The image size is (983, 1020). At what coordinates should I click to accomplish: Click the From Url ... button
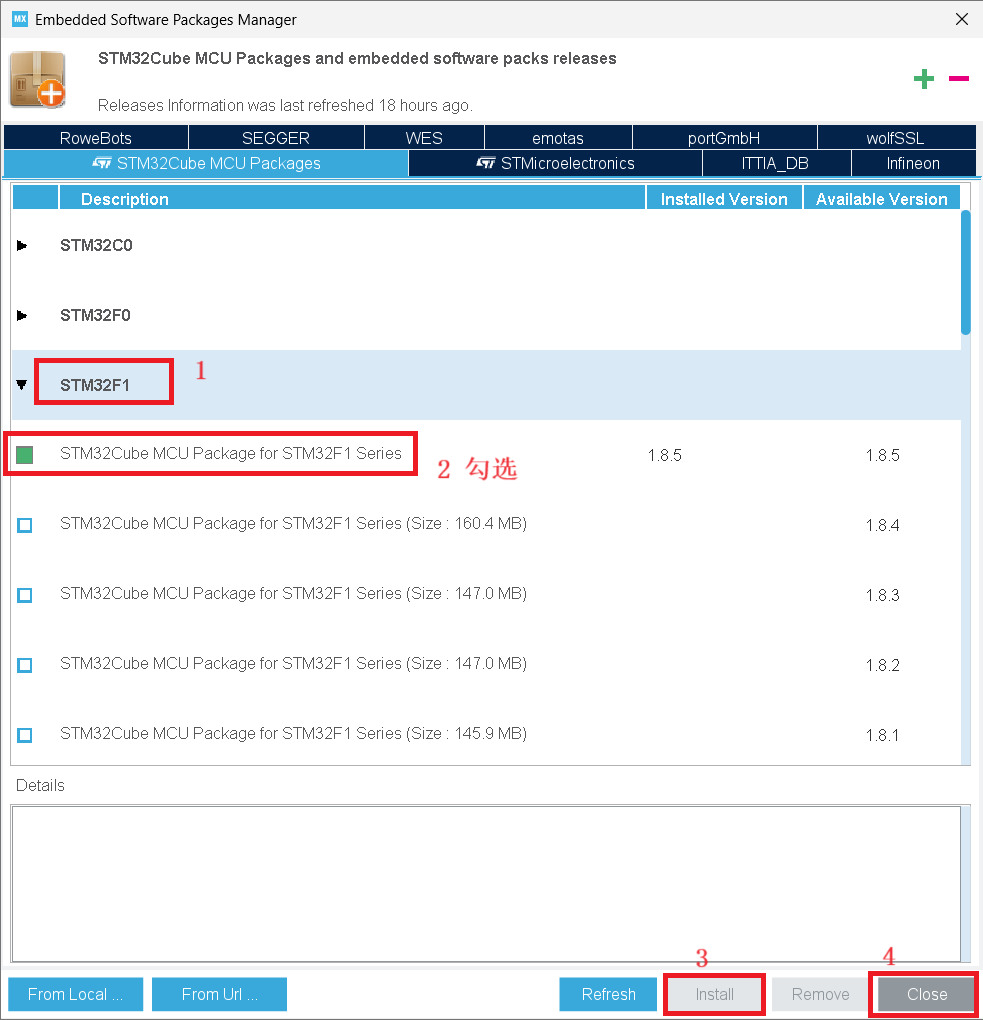pos(219,994)
